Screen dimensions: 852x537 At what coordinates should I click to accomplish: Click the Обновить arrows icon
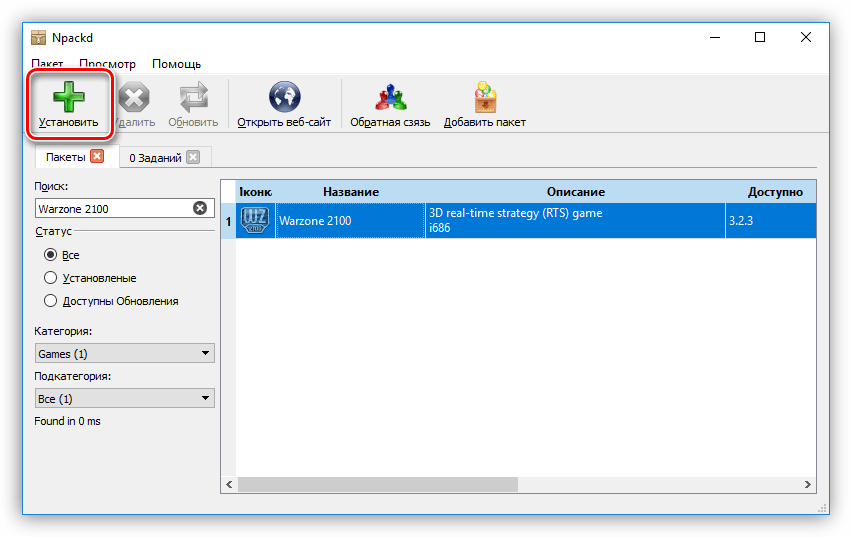(193, 98)
